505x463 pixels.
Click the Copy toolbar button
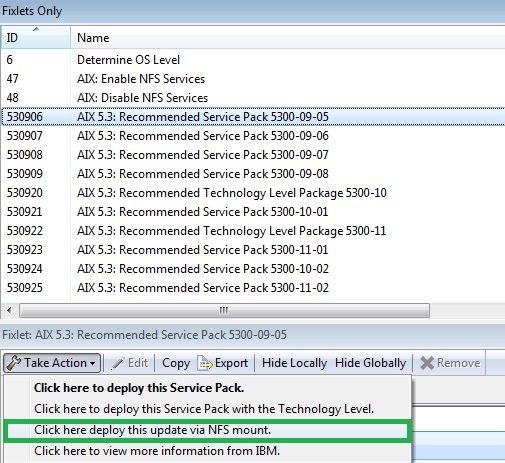(x=176, y=363)
